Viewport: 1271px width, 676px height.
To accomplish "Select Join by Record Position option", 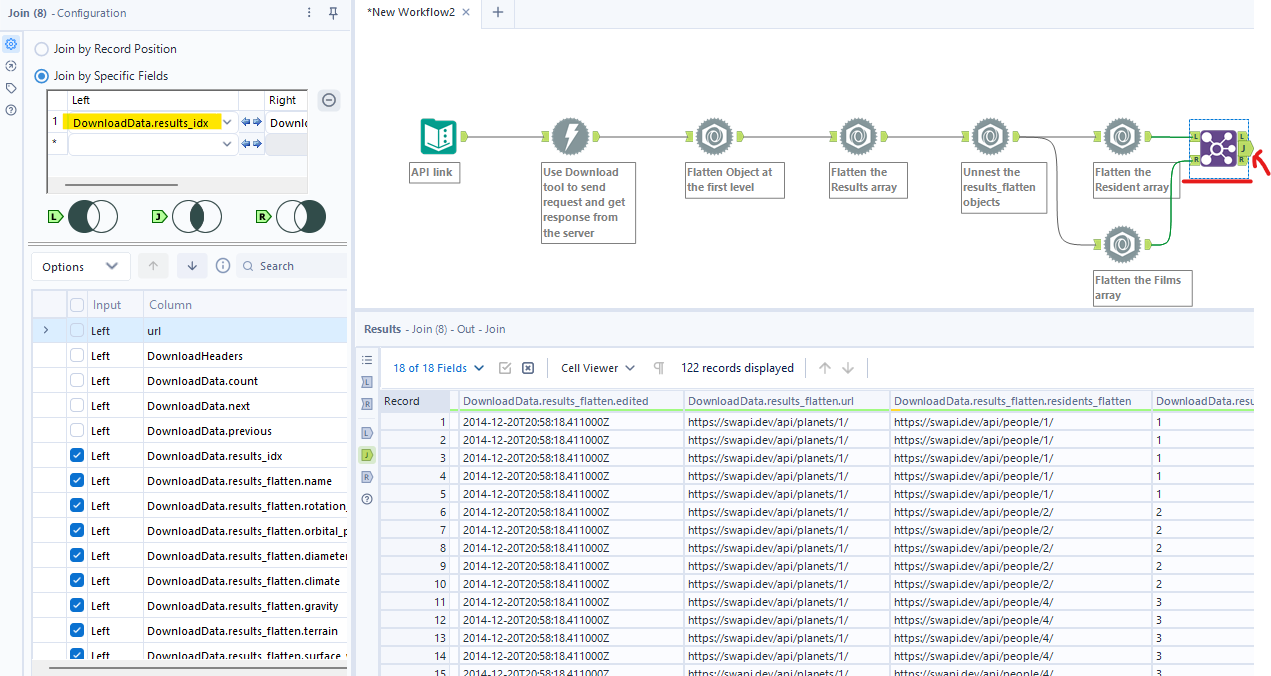I will (42, 49).
